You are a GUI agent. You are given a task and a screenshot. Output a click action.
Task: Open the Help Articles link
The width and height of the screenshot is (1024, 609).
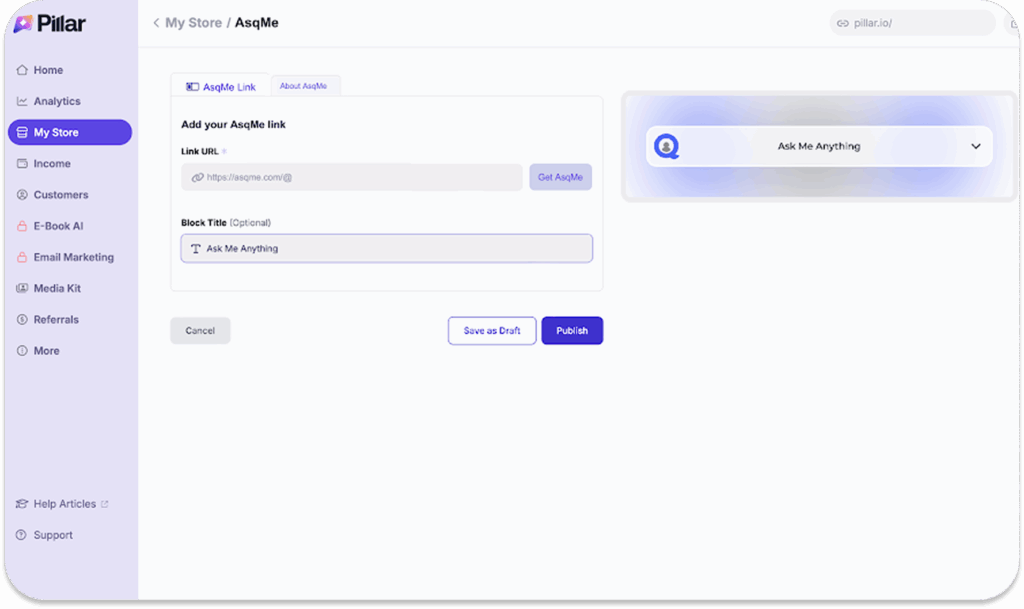point(65,504)
